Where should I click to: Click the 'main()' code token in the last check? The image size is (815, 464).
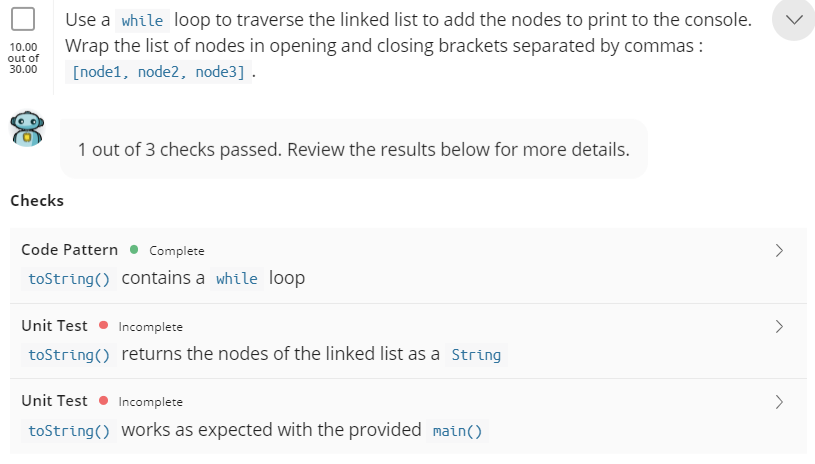click(x=457, y=431)
